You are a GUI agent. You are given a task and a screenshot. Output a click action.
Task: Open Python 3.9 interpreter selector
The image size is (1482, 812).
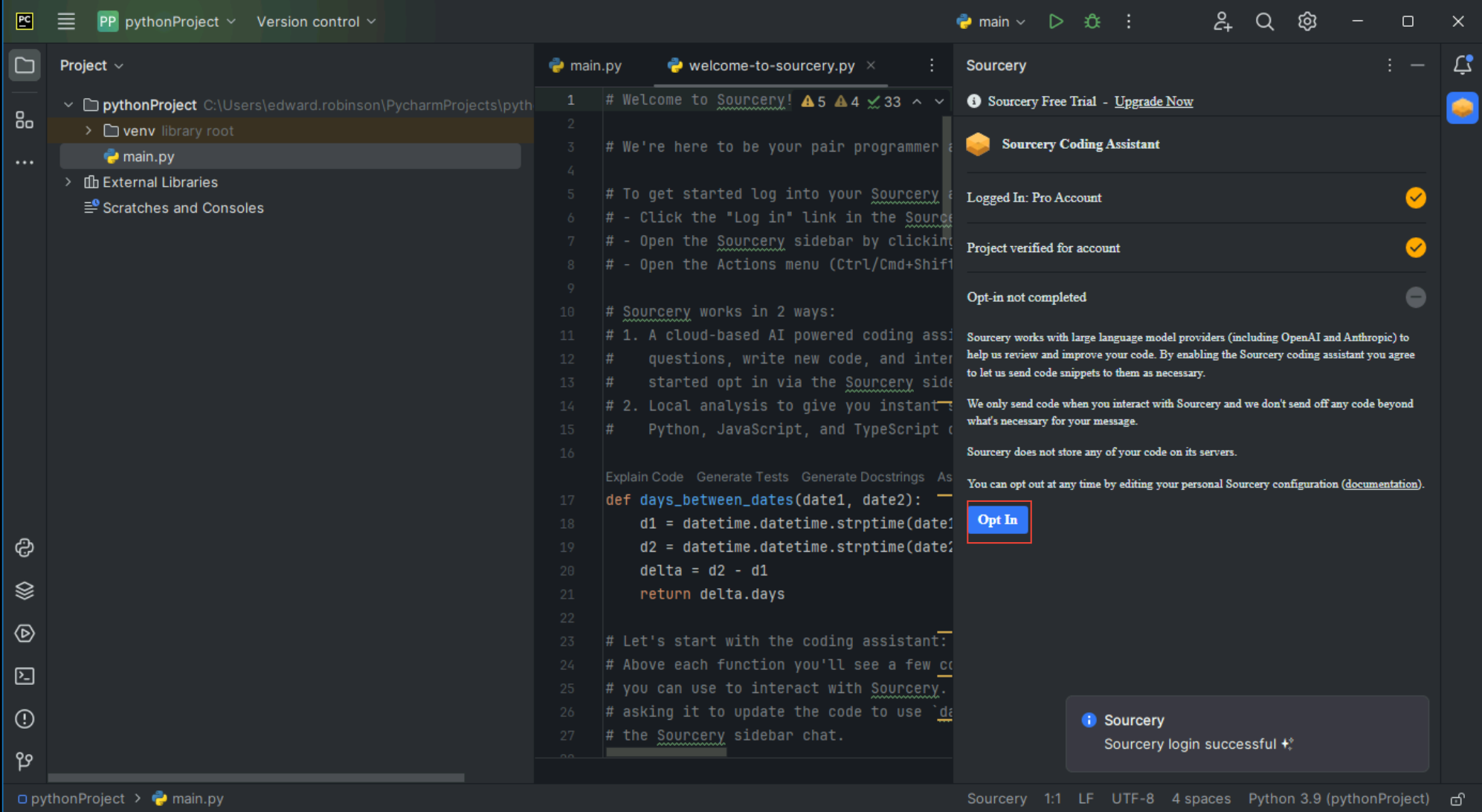click(x=1338, y=799)
